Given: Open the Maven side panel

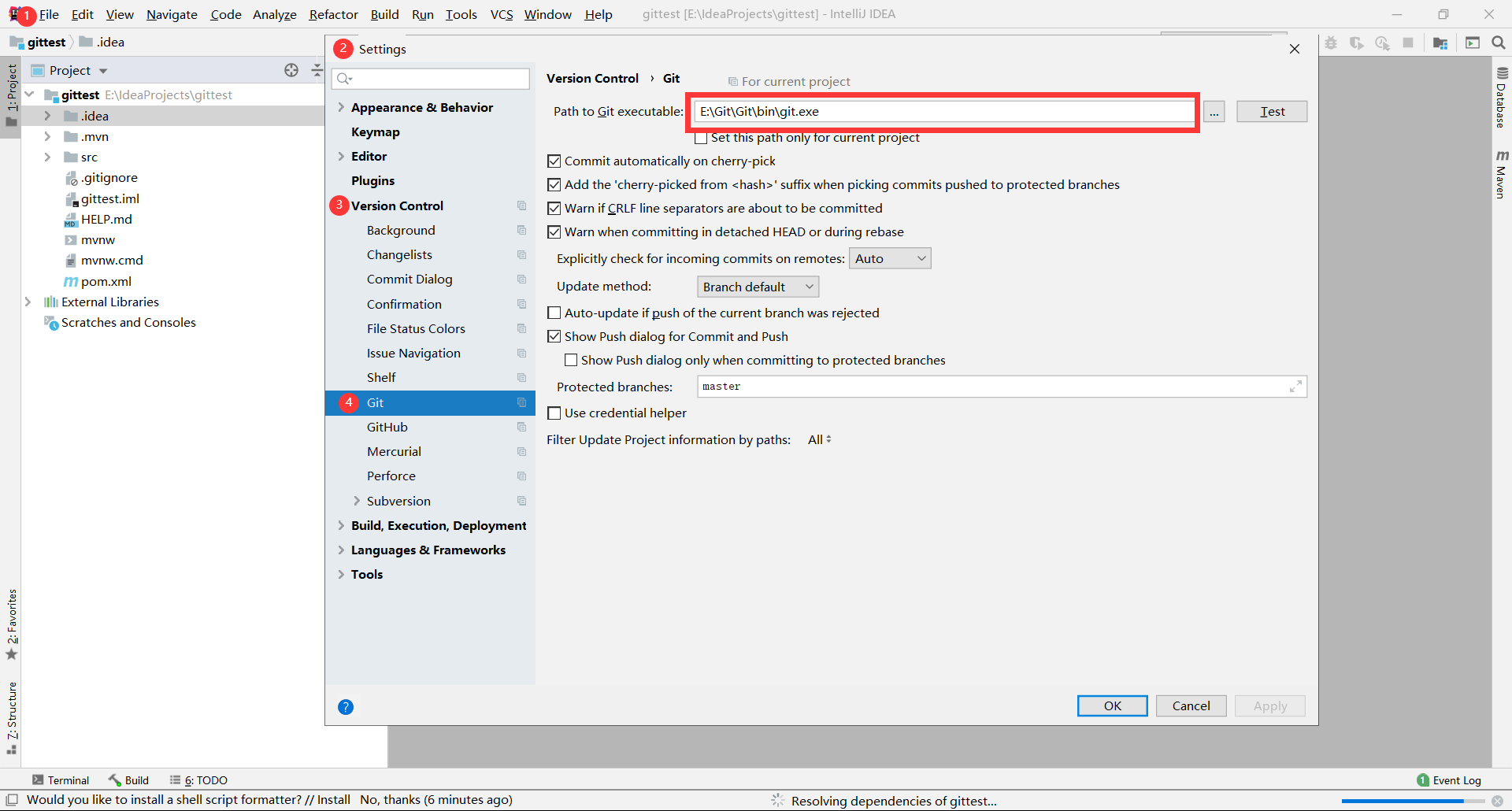Looking at the screenshot, I should [x=1502, y=174].
